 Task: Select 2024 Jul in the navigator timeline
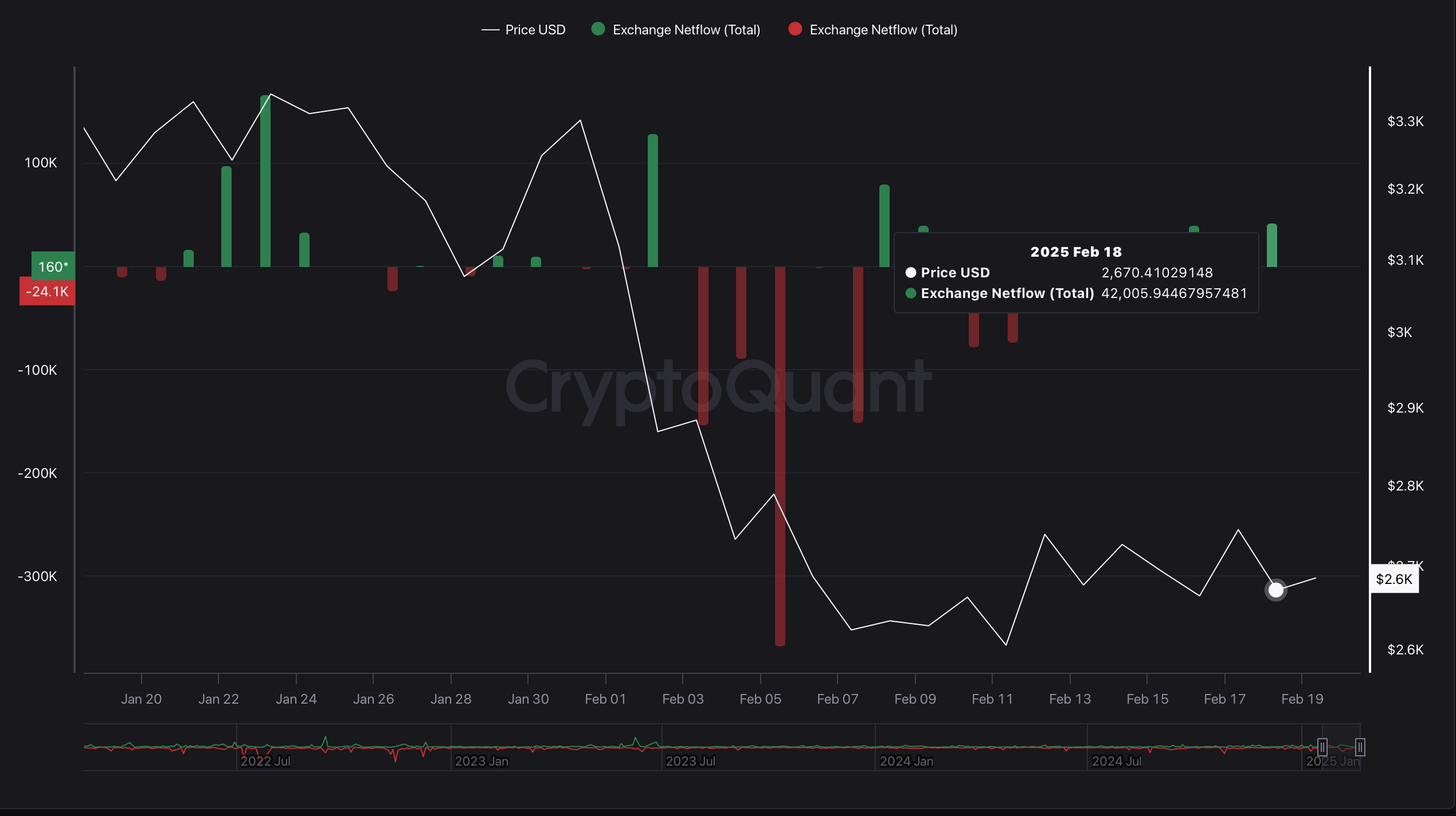click(x=1117, y=761)
